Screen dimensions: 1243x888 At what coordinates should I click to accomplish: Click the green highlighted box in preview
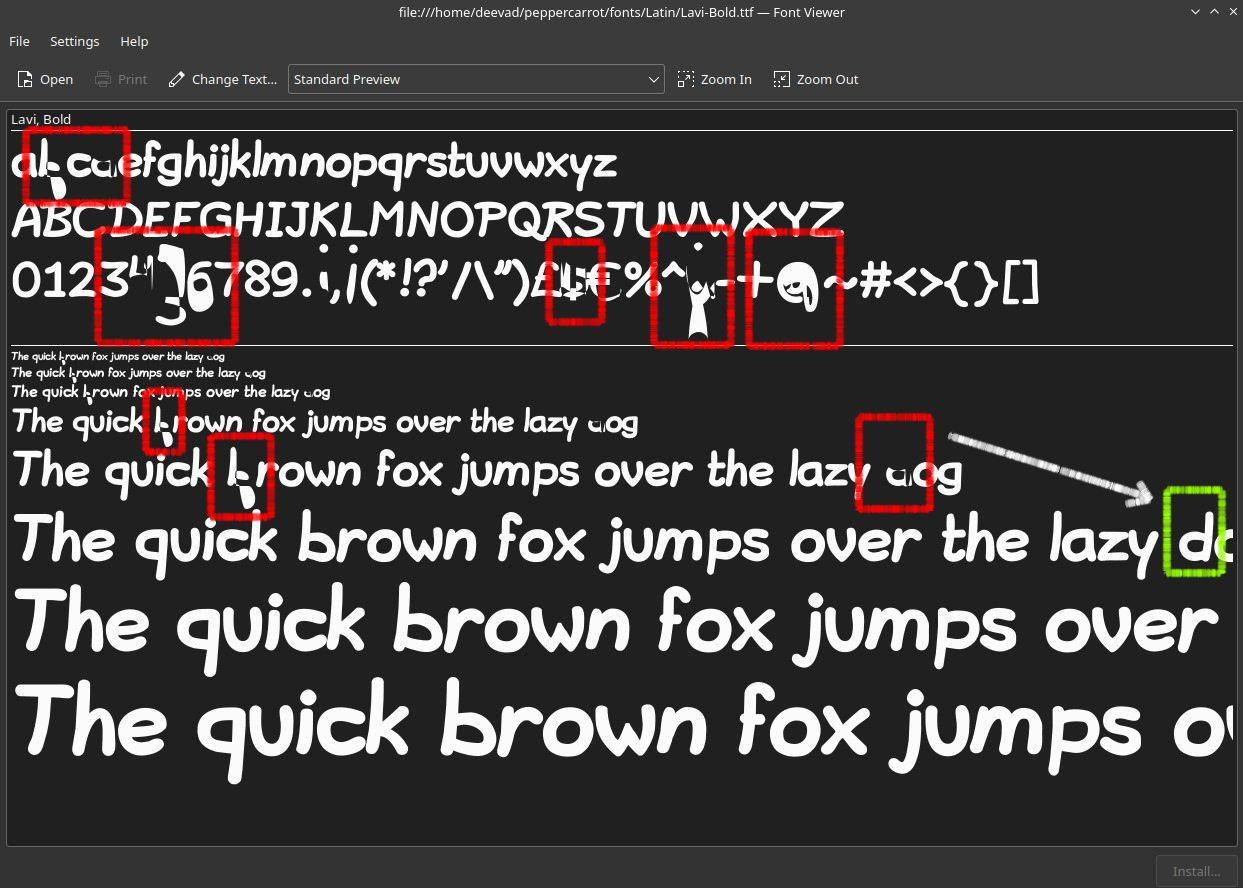(x=1194, y=531)
